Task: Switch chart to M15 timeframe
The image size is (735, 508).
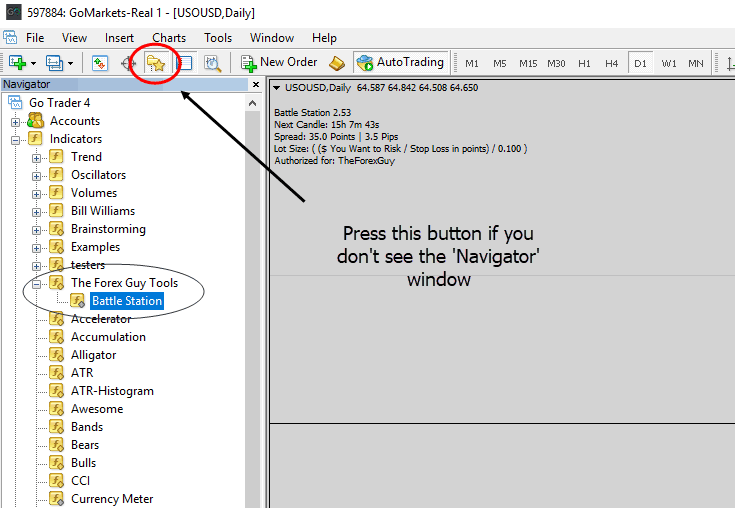Action: (528, 63)
